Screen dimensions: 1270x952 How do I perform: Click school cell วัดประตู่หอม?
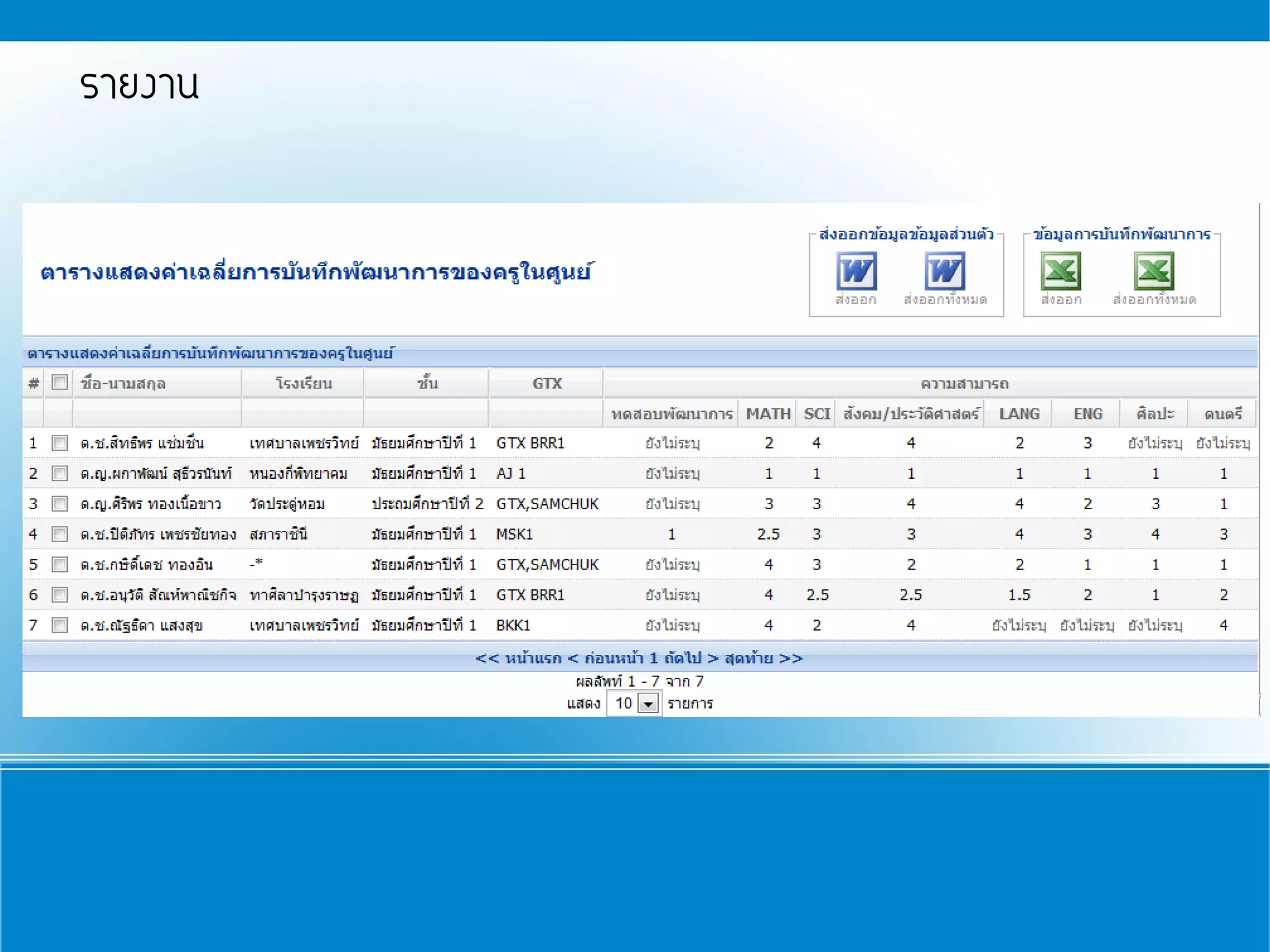287,504
